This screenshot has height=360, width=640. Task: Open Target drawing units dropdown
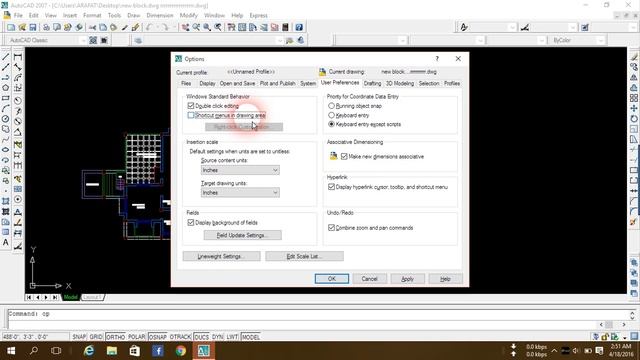(240, 193)
